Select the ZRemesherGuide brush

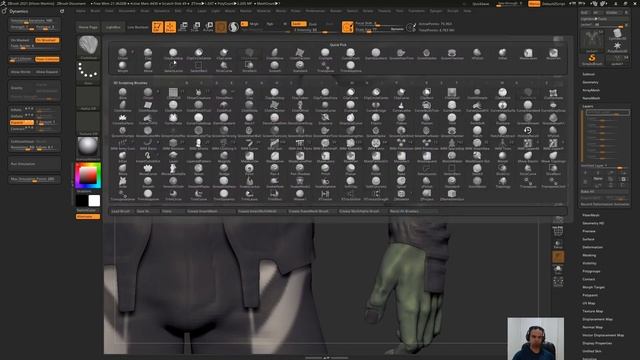point(451,195)
